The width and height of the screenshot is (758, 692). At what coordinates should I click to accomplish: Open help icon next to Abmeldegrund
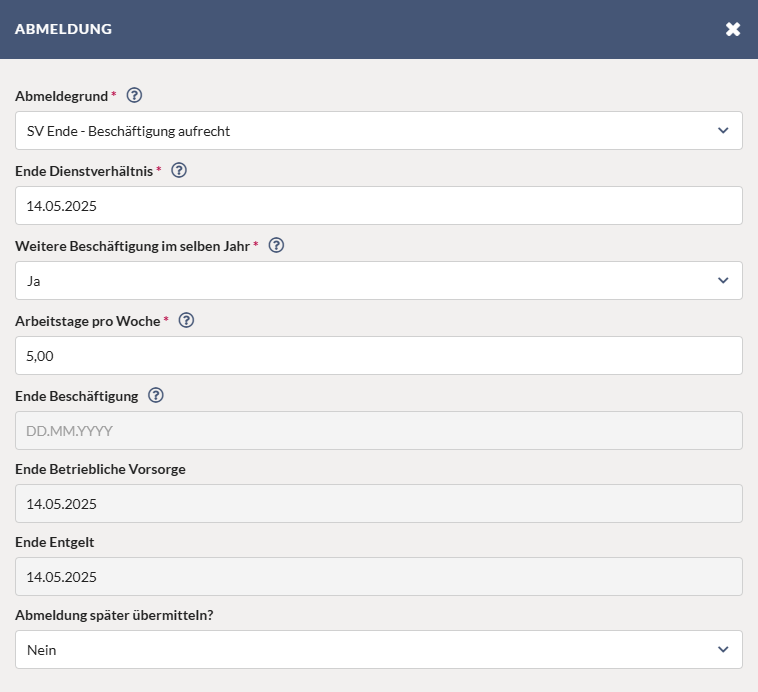[x=134, y=95]
